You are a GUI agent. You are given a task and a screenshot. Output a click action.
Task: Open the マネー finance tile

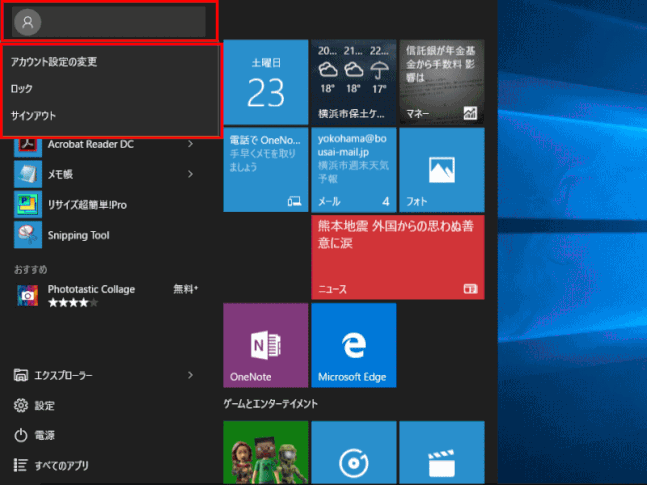[442, 82]
